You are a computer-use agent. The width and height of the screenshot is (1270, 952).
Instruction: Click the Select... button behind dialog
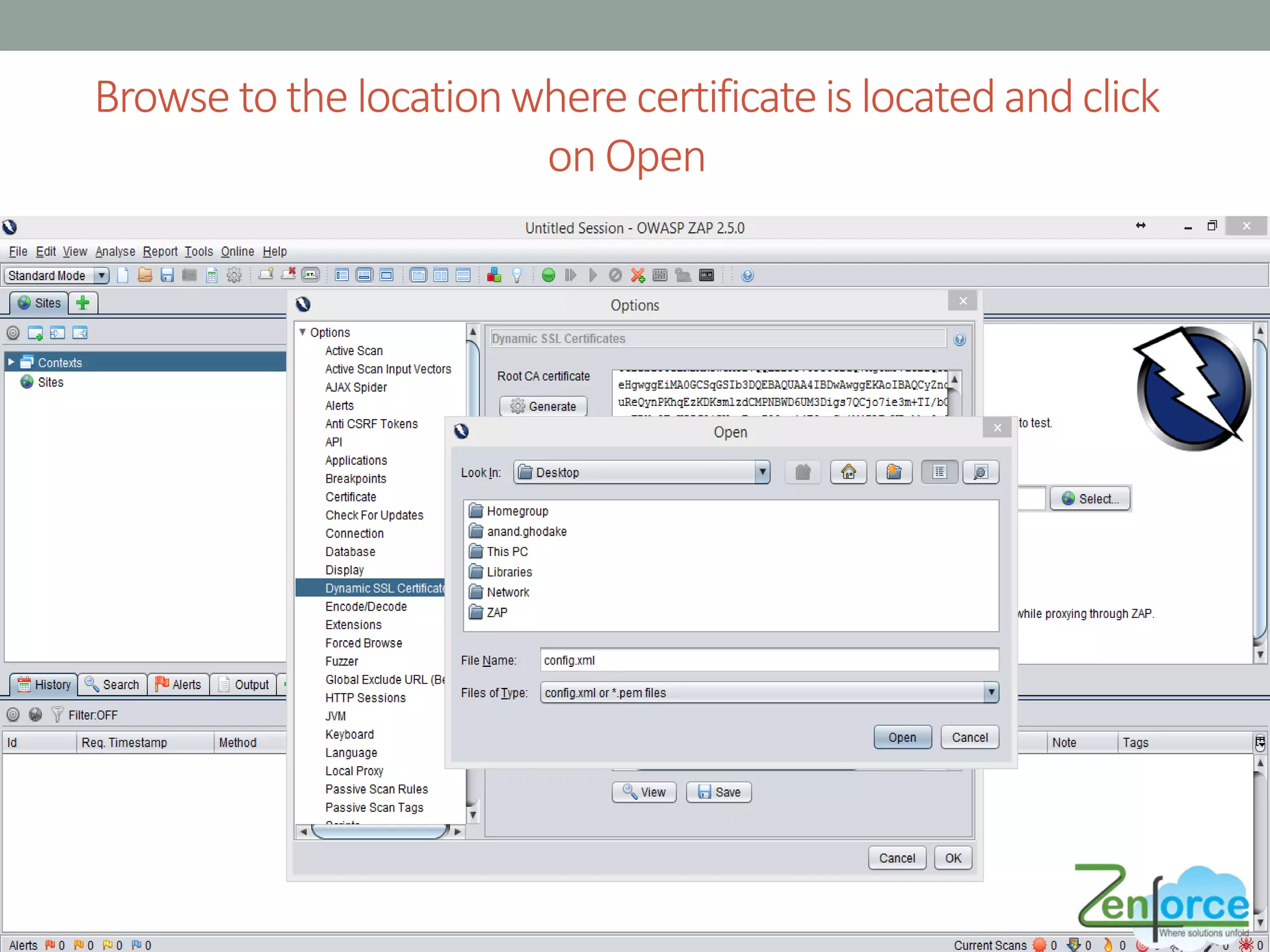(x=1090, y=498)
